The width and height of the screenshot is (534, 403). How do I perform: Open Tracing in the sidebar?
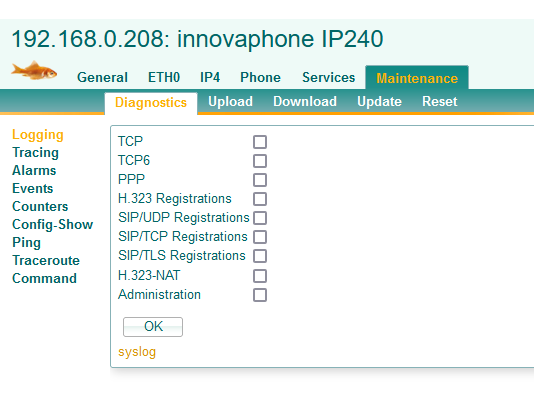click(x=35, y=153)
